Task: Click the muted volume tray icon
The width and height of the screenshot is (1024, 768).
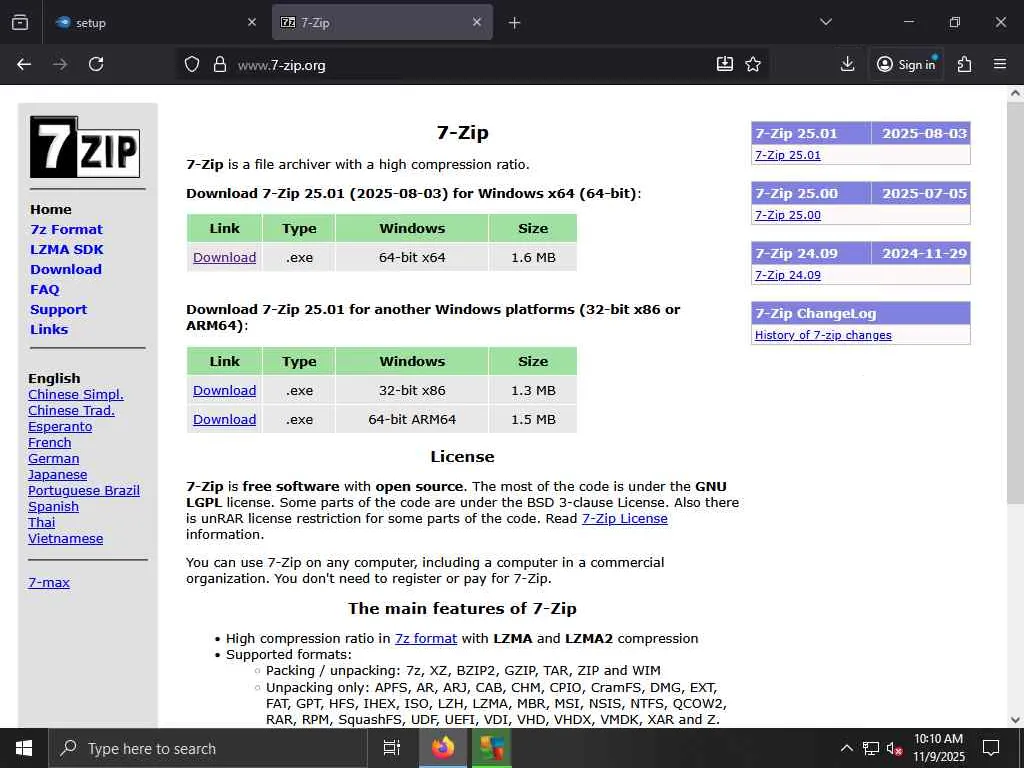Action: click(x=894, y=748)
